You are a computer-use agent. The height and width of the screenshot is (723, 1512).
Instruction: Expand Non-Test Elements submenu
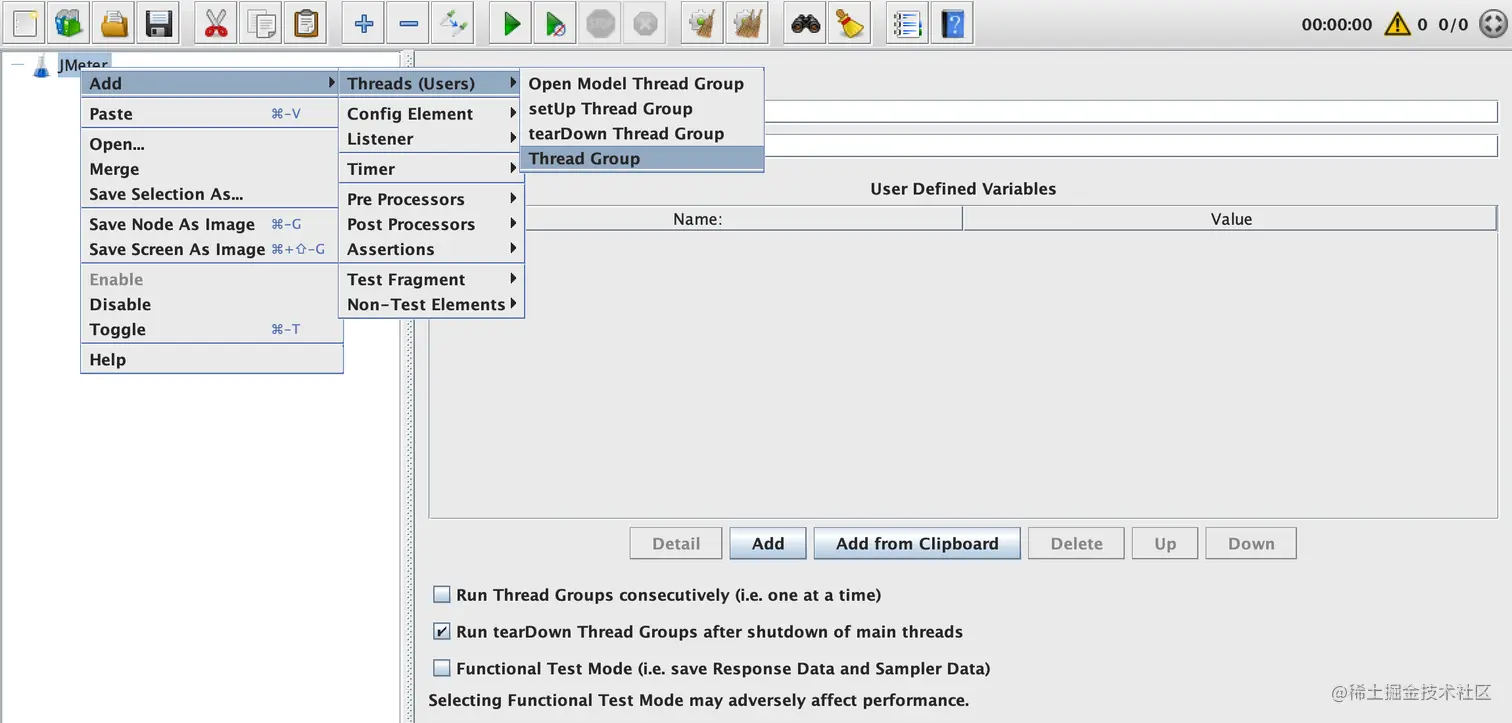point(430,304)
